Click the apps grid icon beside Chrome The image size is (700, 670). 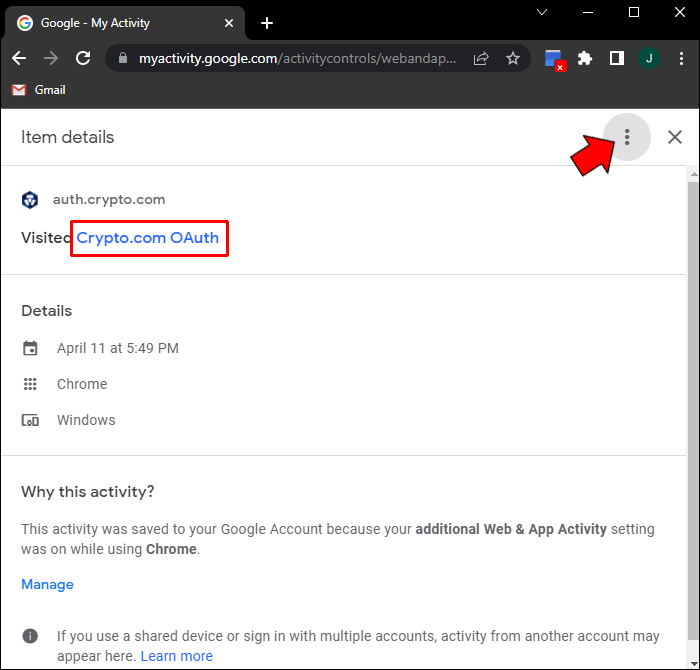pos(30,384)
